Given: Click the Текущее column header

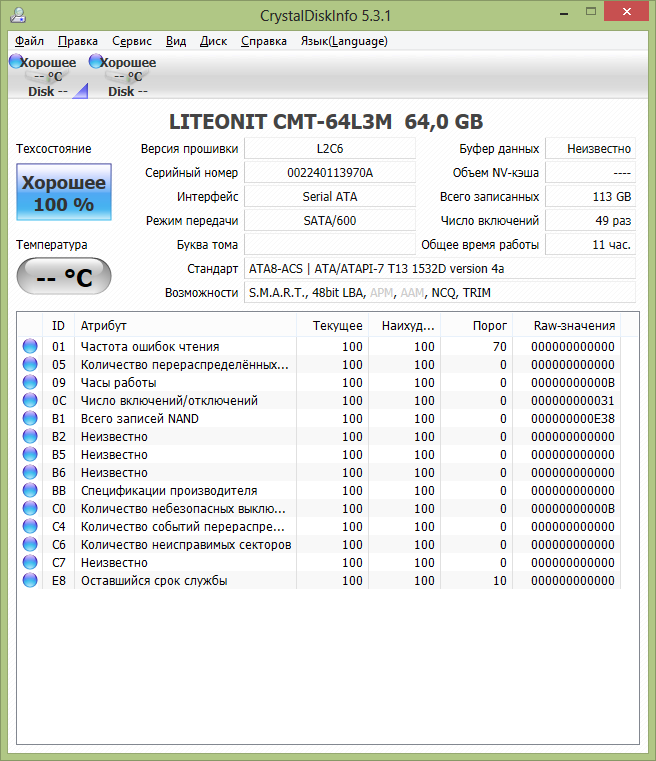Looking at the screenshot, I should coord(332,325).
